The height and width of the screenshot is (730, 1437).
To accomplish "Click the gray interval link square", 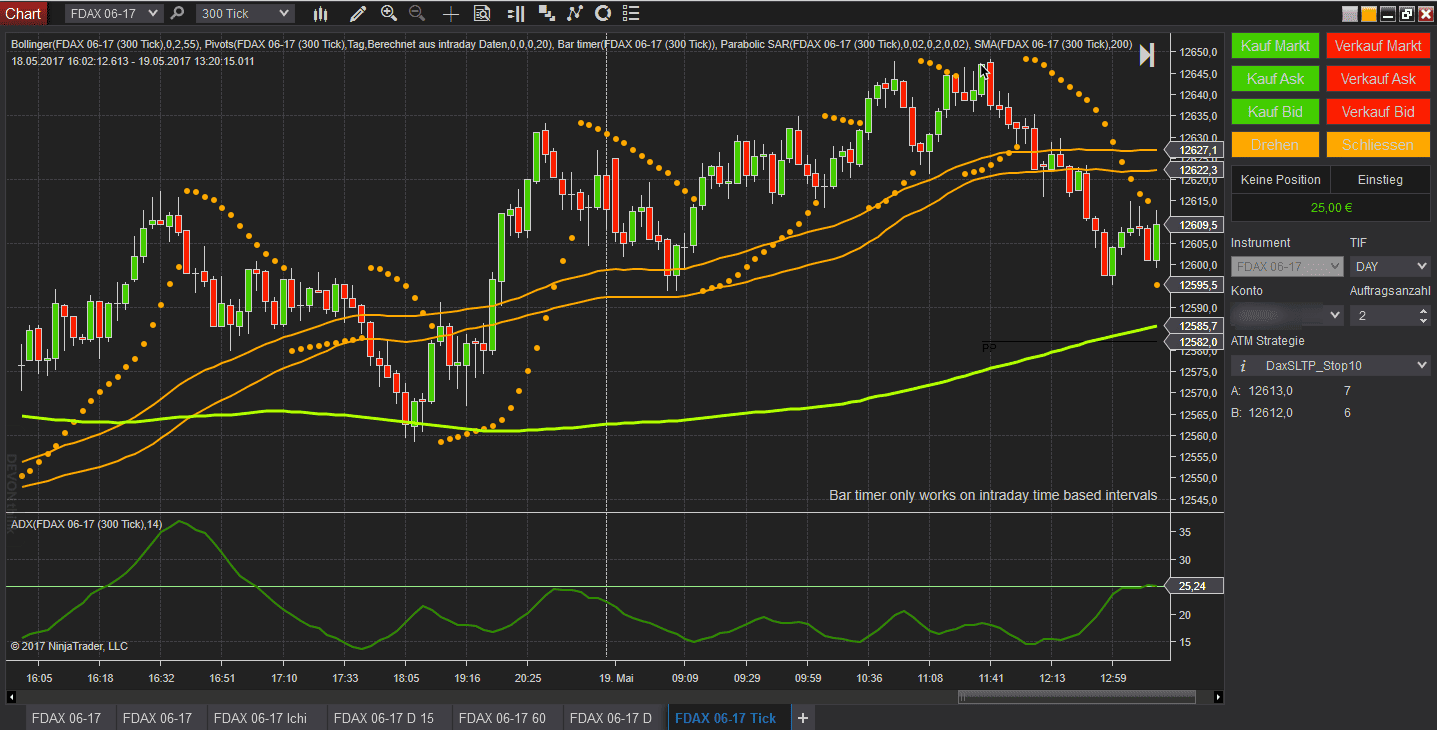I will (x=1350, y=14).
